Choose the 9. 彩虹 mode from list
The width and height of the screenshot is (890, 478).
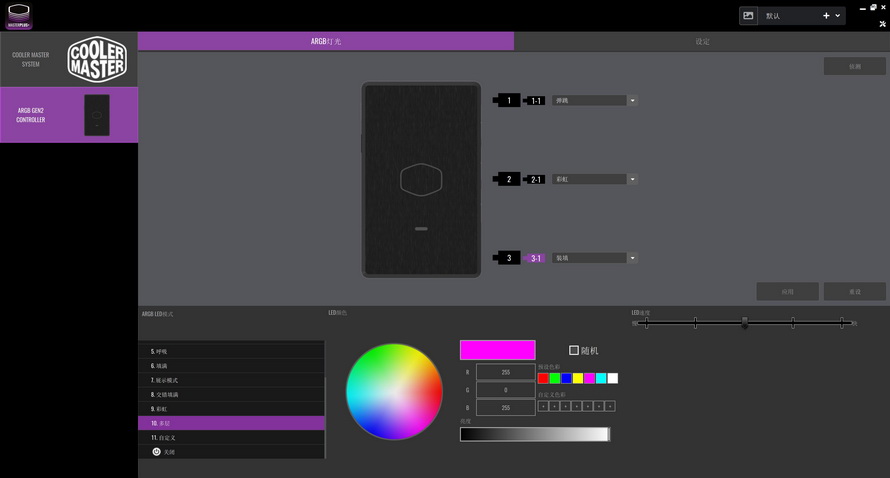point(231,409)
